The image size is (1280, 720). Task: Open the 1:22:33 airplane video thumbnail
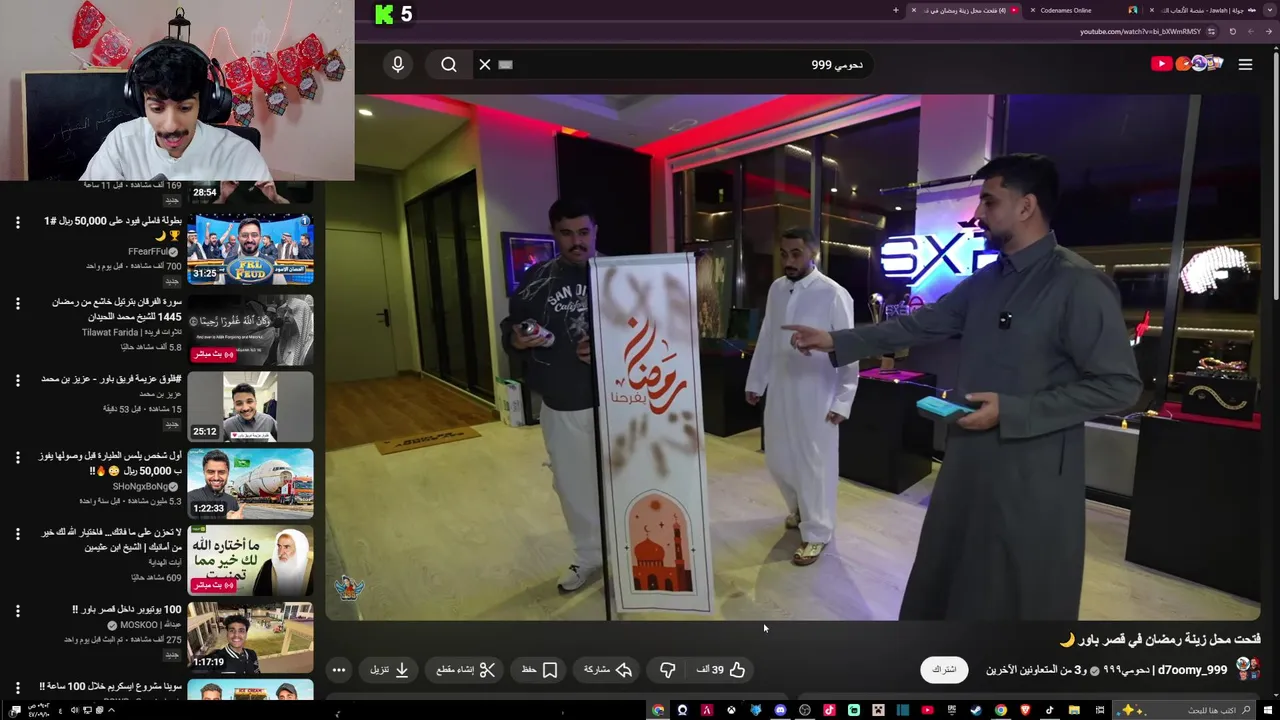click(250, 483)
